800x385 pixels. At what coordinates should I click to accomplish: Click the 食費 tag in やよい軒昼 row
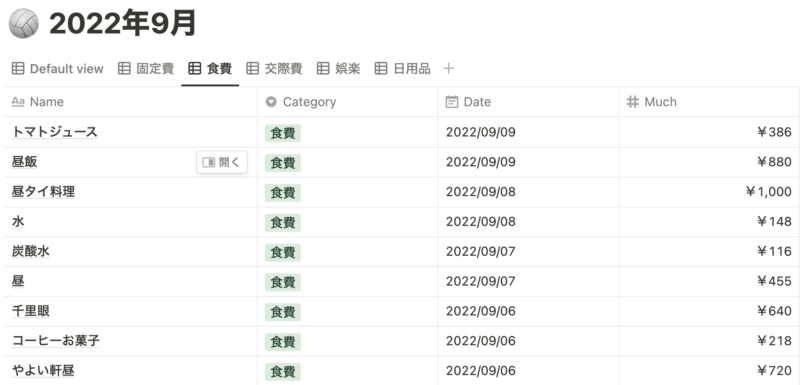point(283,372)
